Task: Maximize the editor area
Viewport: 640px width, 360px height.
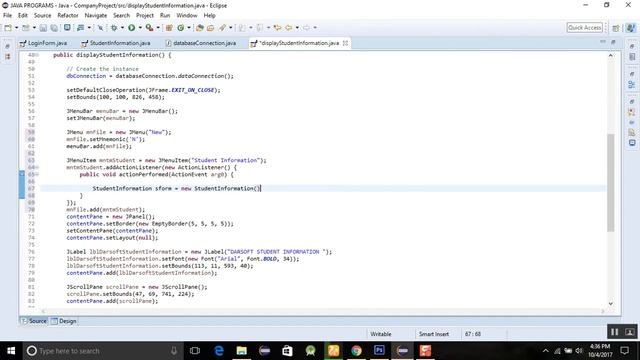Action: pyautogui.click(x=613, y=42)
